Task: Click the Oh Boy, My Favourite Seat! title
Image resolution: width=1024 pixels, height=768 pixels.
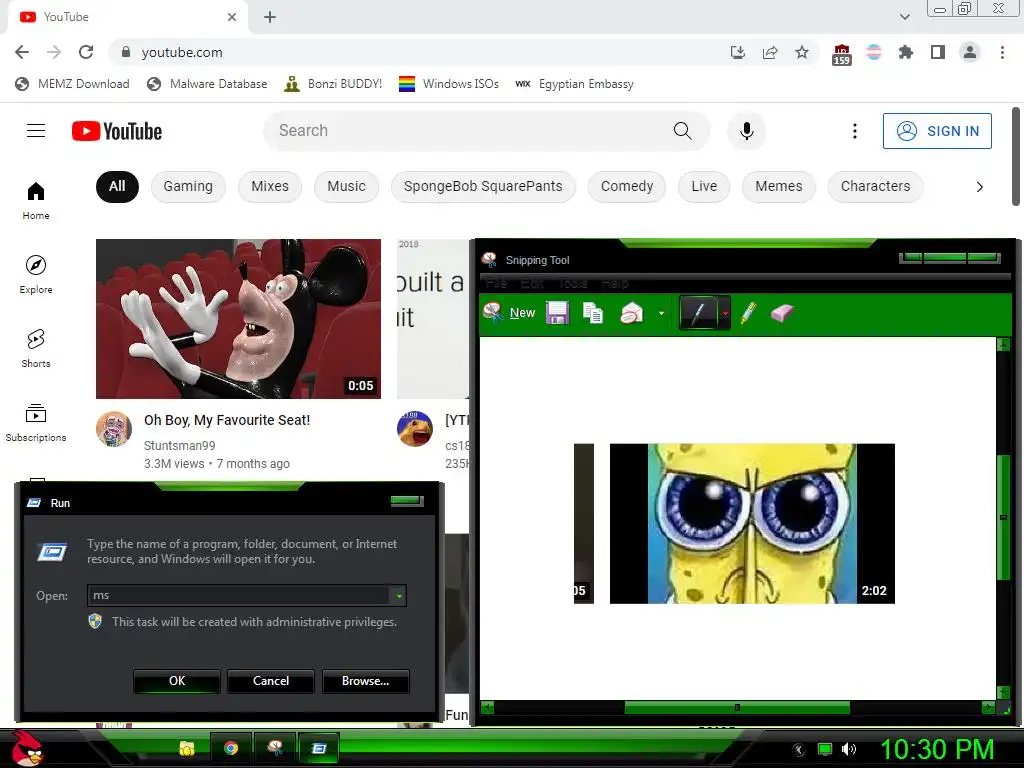Action: [227, 420]
